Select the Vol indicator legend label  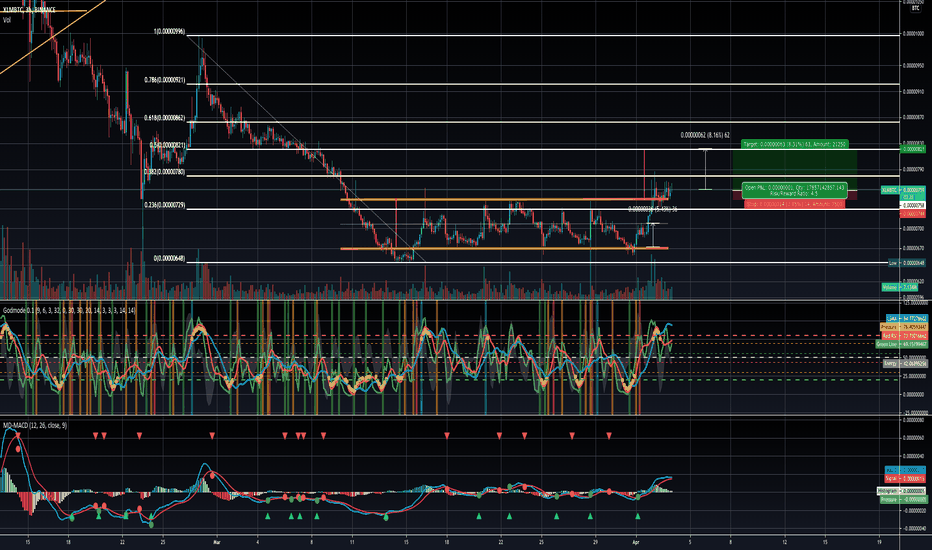(x=7, y=20)
